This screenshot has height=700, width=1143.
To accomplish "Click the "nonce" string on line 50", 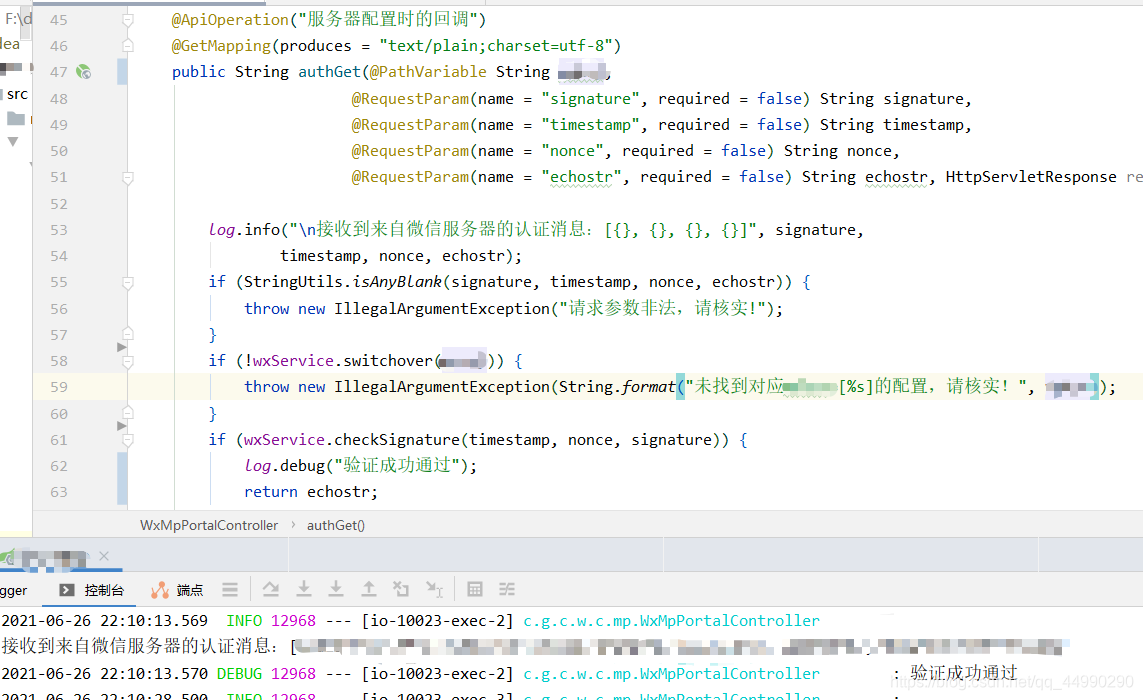I will pyautogui.click(x=572, y=151).
